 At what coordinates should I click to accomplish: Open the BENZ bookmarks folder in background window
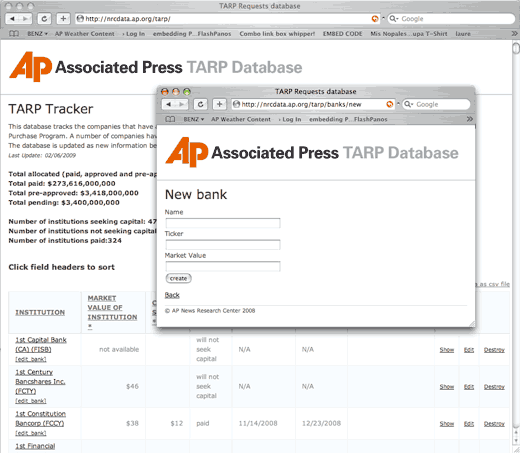pyautogui.click(x=37, y=34)
